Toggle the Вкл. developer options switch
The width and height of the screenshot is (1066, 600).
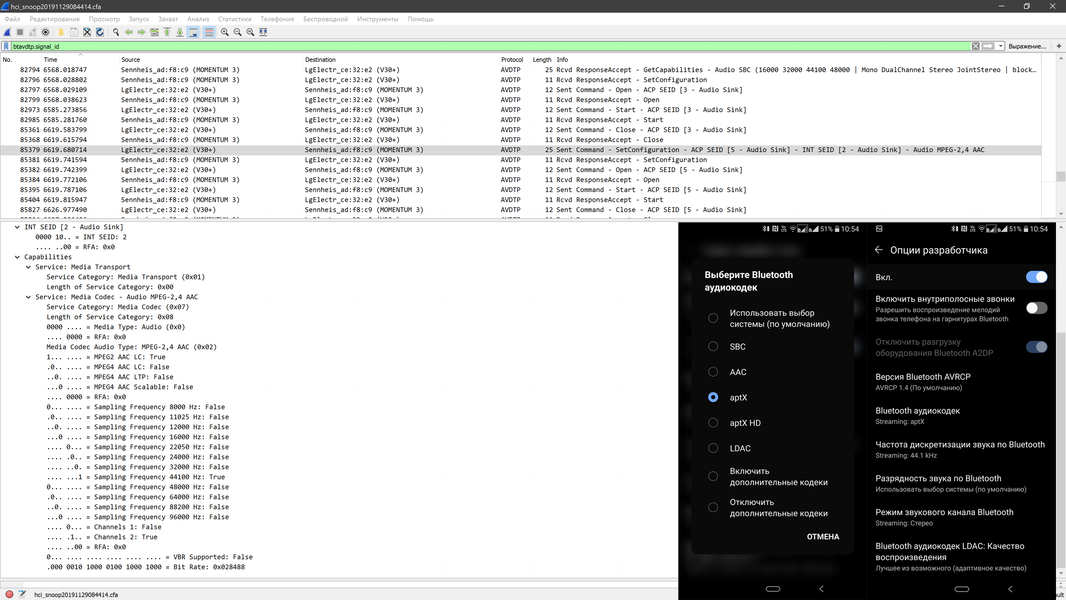[1036, 277]
